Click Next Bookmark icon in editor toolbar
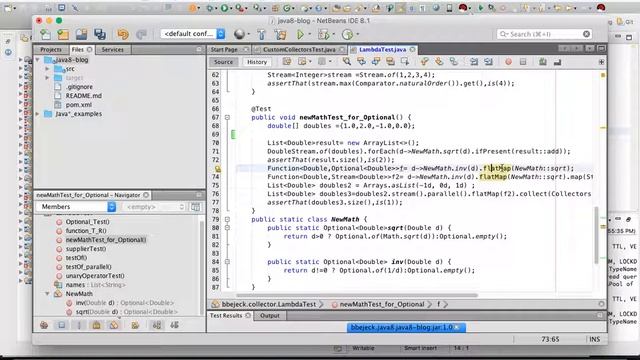The height and width of the screenshot is (360, 640). [x=439, y=62]
